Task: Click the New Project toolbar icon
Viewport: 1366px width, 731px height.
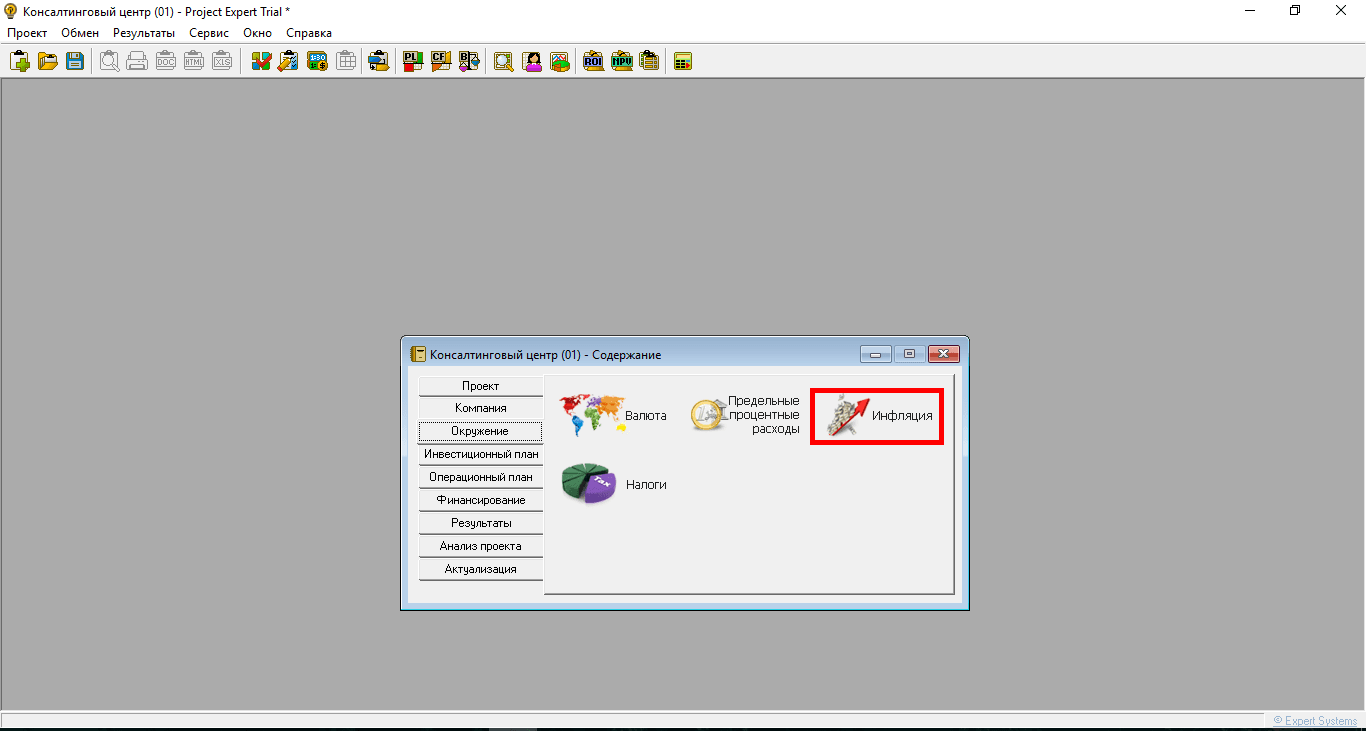Action: (x=20, y=62)
